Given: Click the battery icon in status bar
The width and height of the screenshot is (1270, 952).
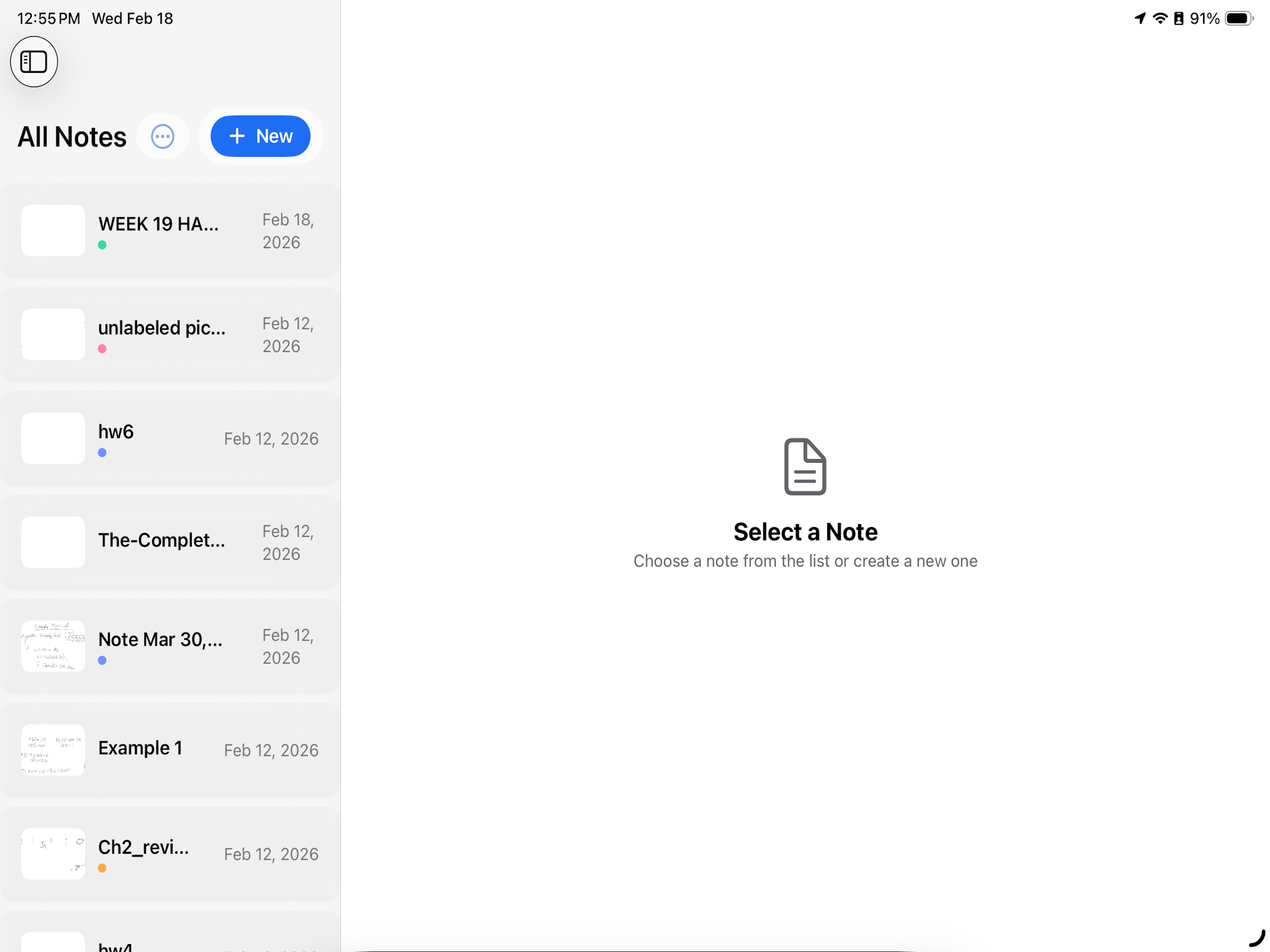Looking at the screenshot, I should pos(1239,18).
